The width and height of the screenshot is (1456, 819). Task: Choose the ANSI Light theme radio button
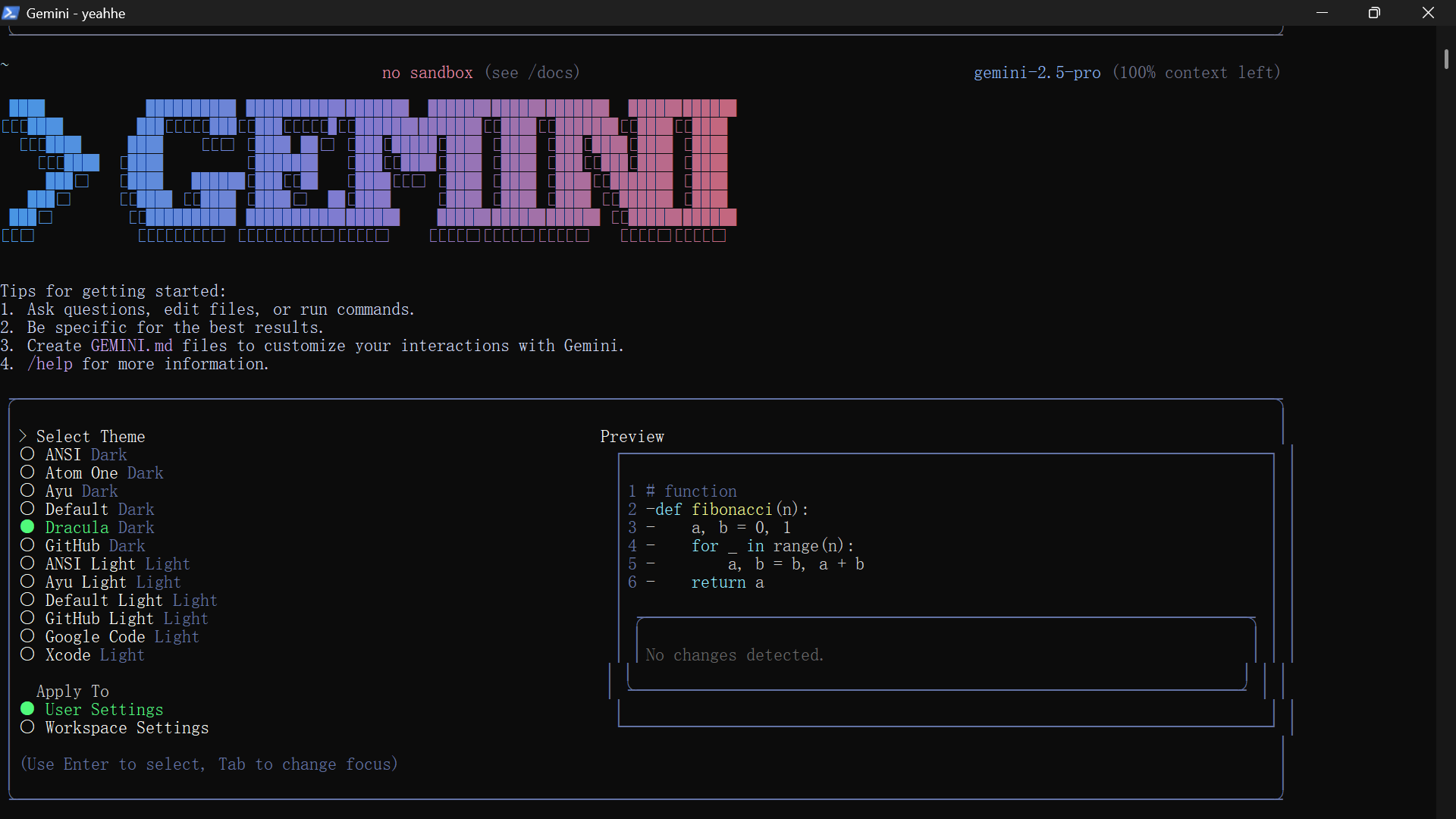[x=27, y=563]
